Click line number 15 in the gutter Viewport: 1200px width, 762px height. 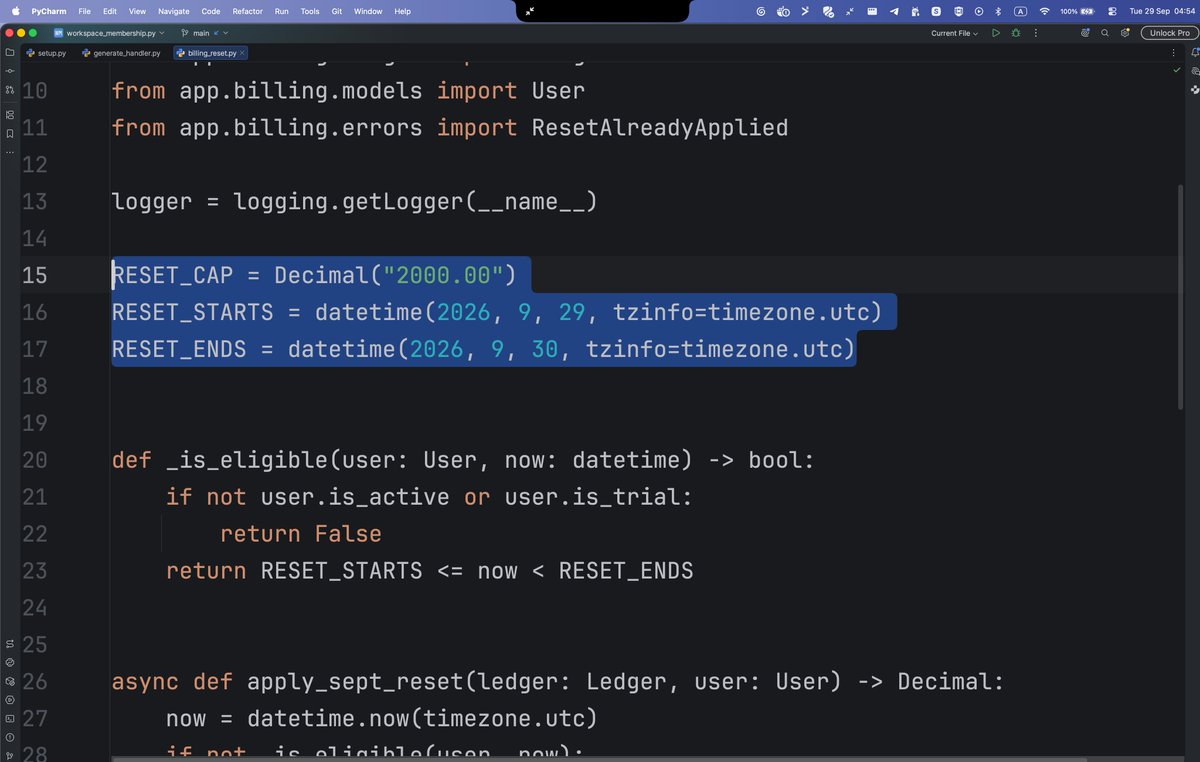pos(34,275)
